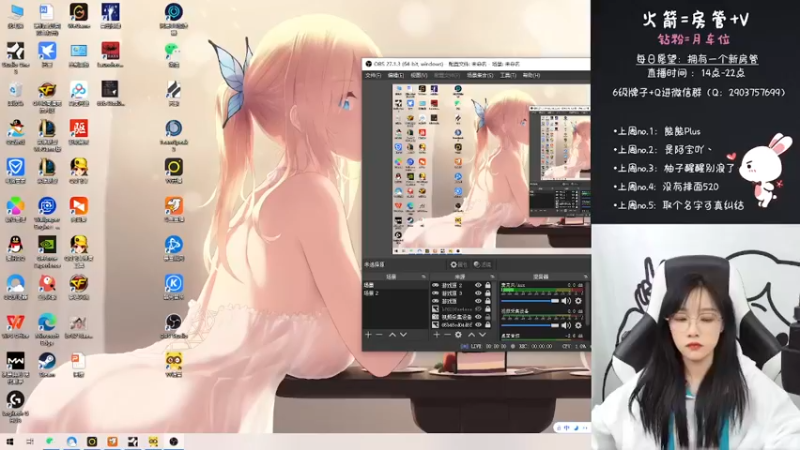This screenshot has width=800, height=450.
Task: Click the 滤镜 filters button above Sources
Action: 482,264
